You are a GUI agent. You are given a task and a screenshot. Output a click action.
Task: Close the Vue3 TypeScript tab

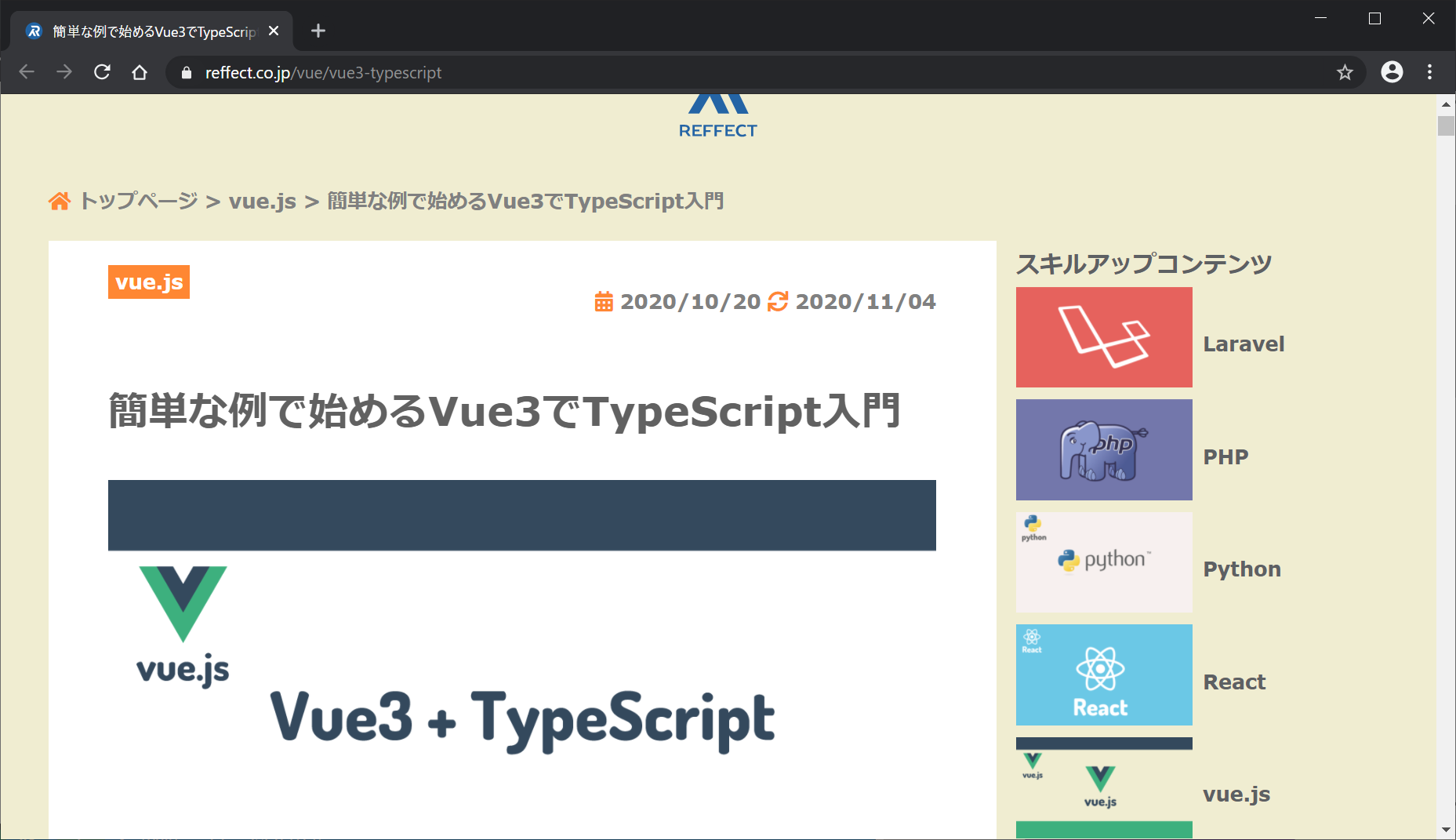[274, 31]
